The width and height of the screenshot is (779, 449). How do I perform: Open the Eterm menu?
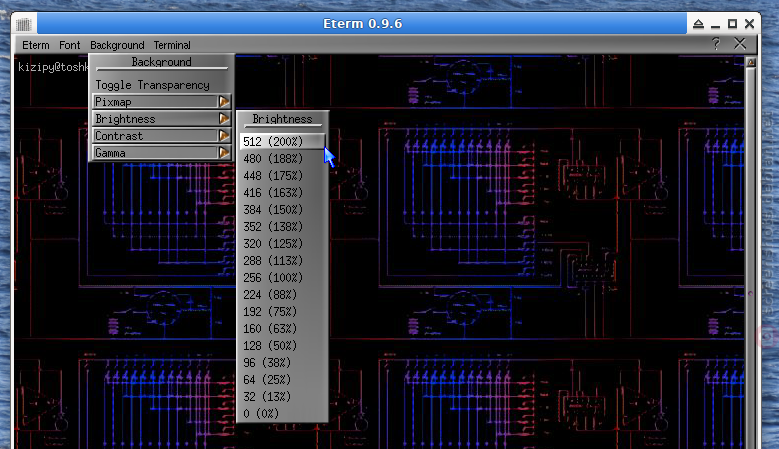pos(36,45)
